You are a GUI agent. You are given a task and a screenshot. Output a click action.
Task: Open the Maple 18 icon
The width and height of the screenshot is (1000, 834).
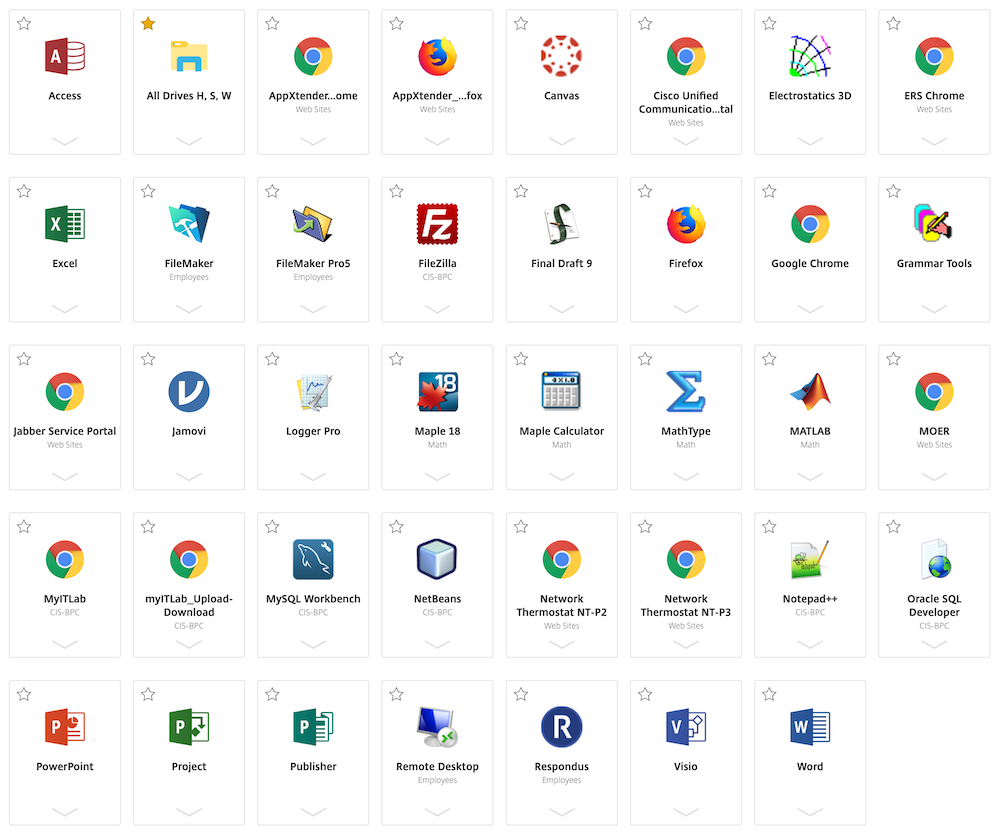438,391
